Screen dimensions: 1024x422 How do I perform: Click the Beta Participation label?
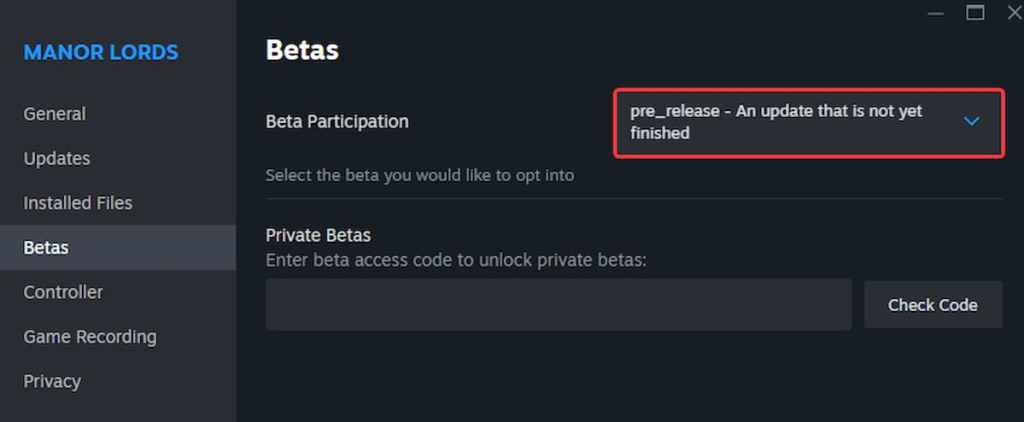click(x=337, y=122)
